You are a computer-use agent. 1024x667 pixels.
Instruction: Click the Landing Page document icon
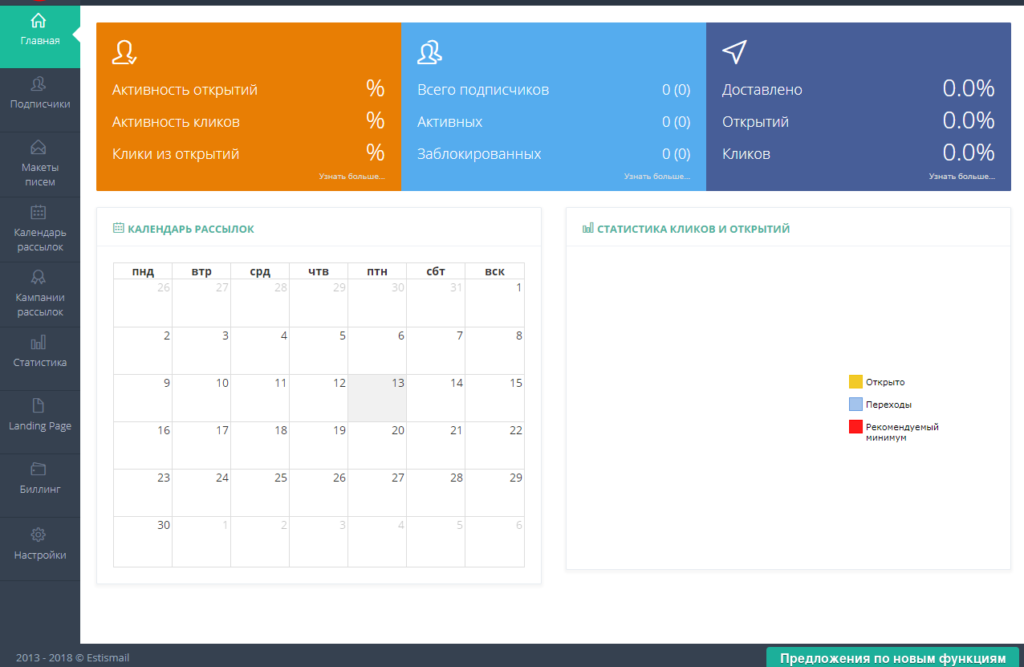tap(39, 406)
